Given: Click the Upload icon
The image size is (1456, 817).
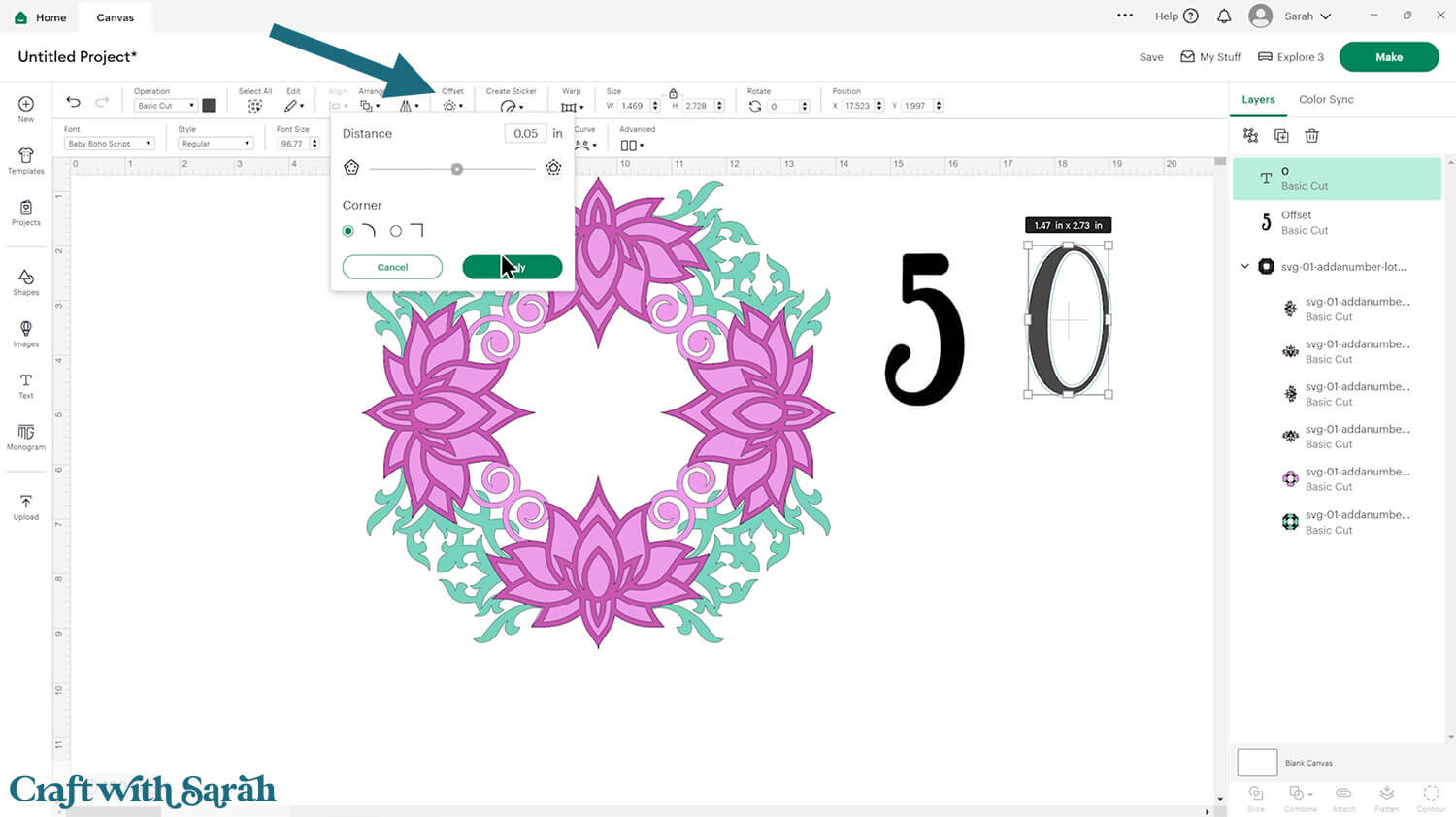Looking at the screenshot, I should point(26,507).
